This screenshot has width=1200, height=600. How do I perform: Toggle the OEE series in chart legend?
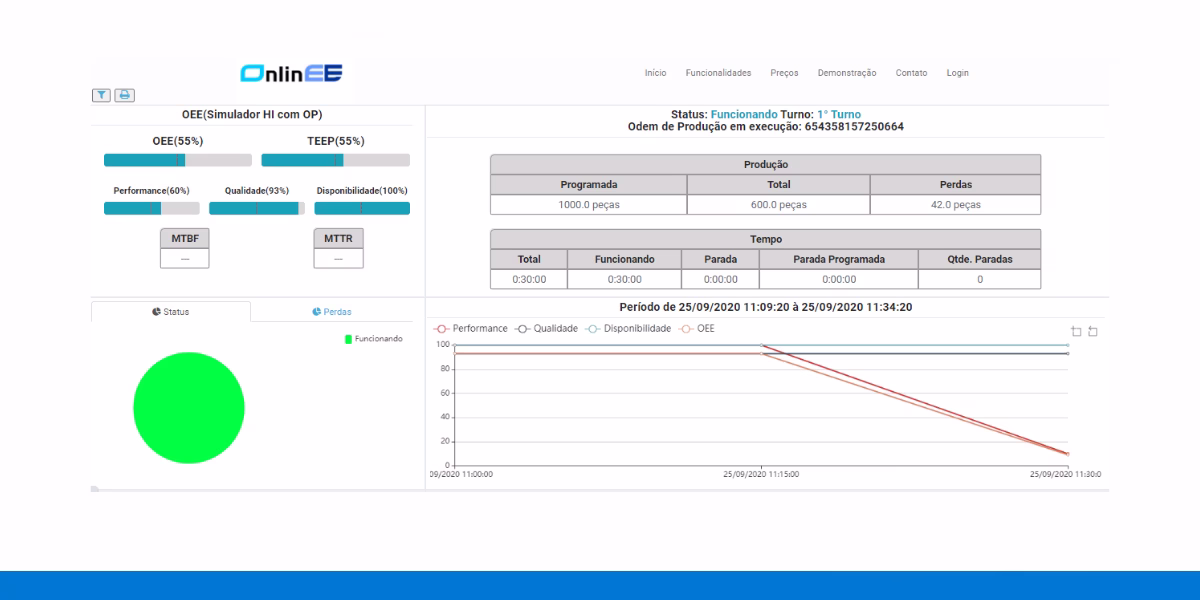(697, 328)
